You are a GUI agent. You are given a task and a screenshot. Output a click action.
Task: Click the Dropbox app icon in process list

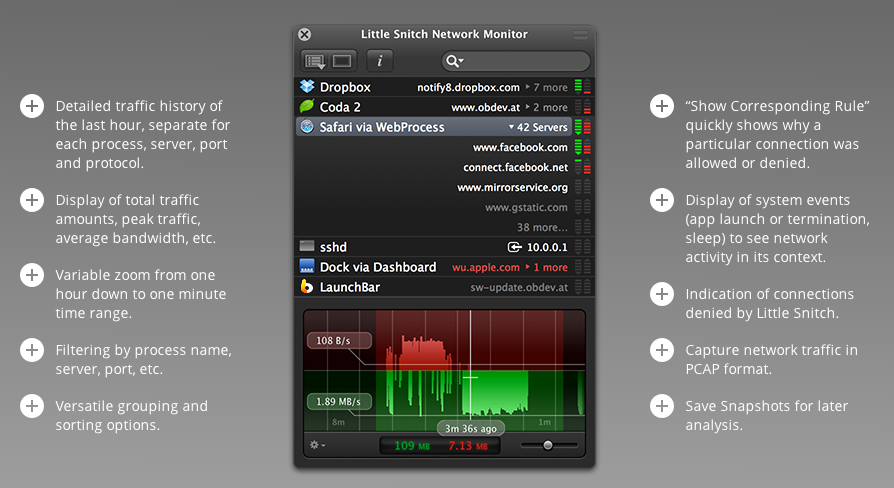click(x=307, y=87)
